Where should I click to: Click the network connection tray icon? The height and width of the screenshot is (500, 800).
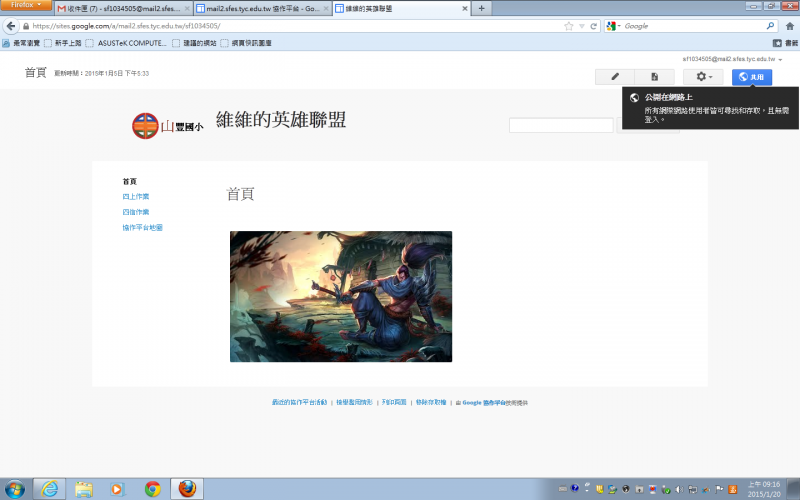click(692, 489)
